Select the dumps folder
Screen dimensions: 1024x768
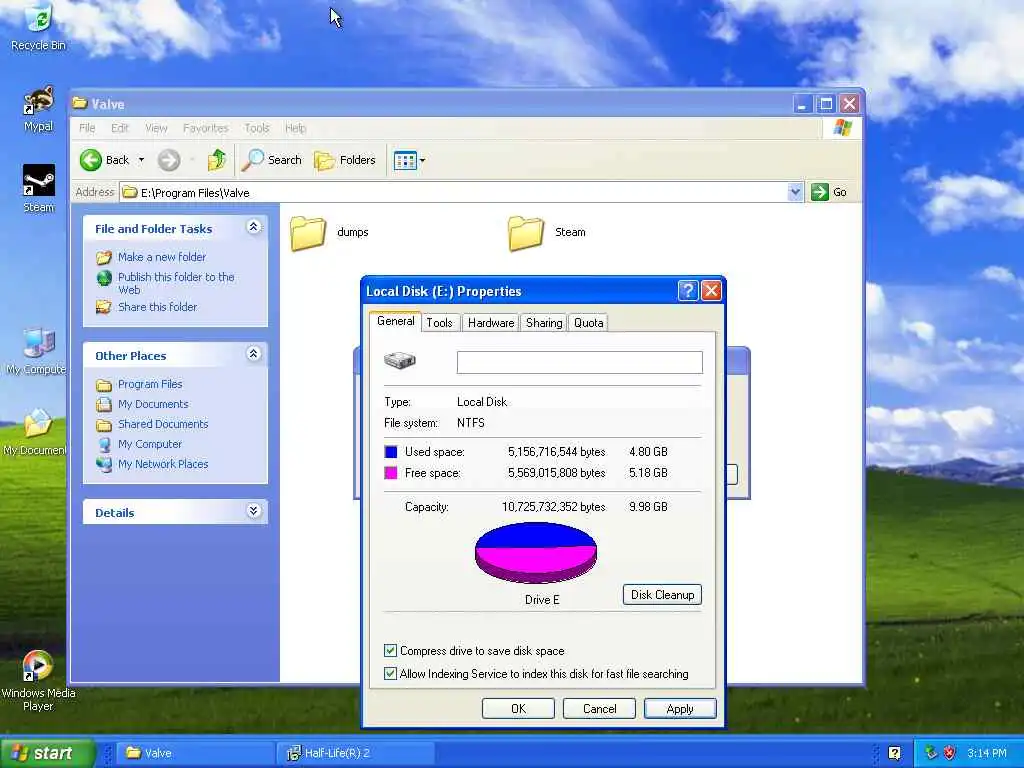(x=329, y=233)
